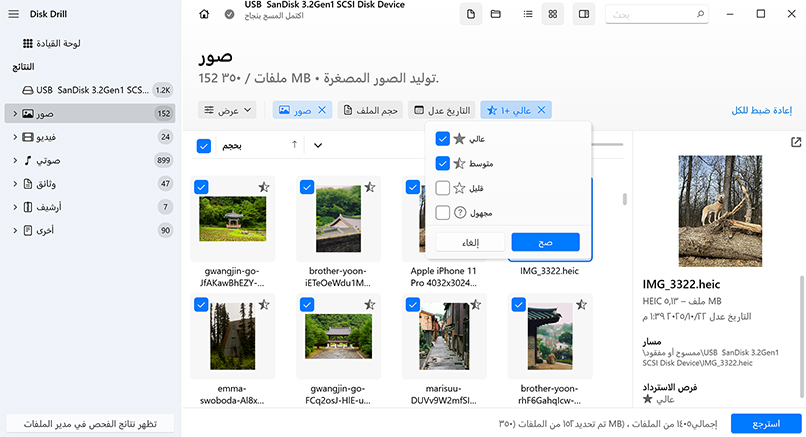Uncheck the متوسط medium chances checkbox
Viewport: 806px width, 437px height.
[x=443, y=163]
